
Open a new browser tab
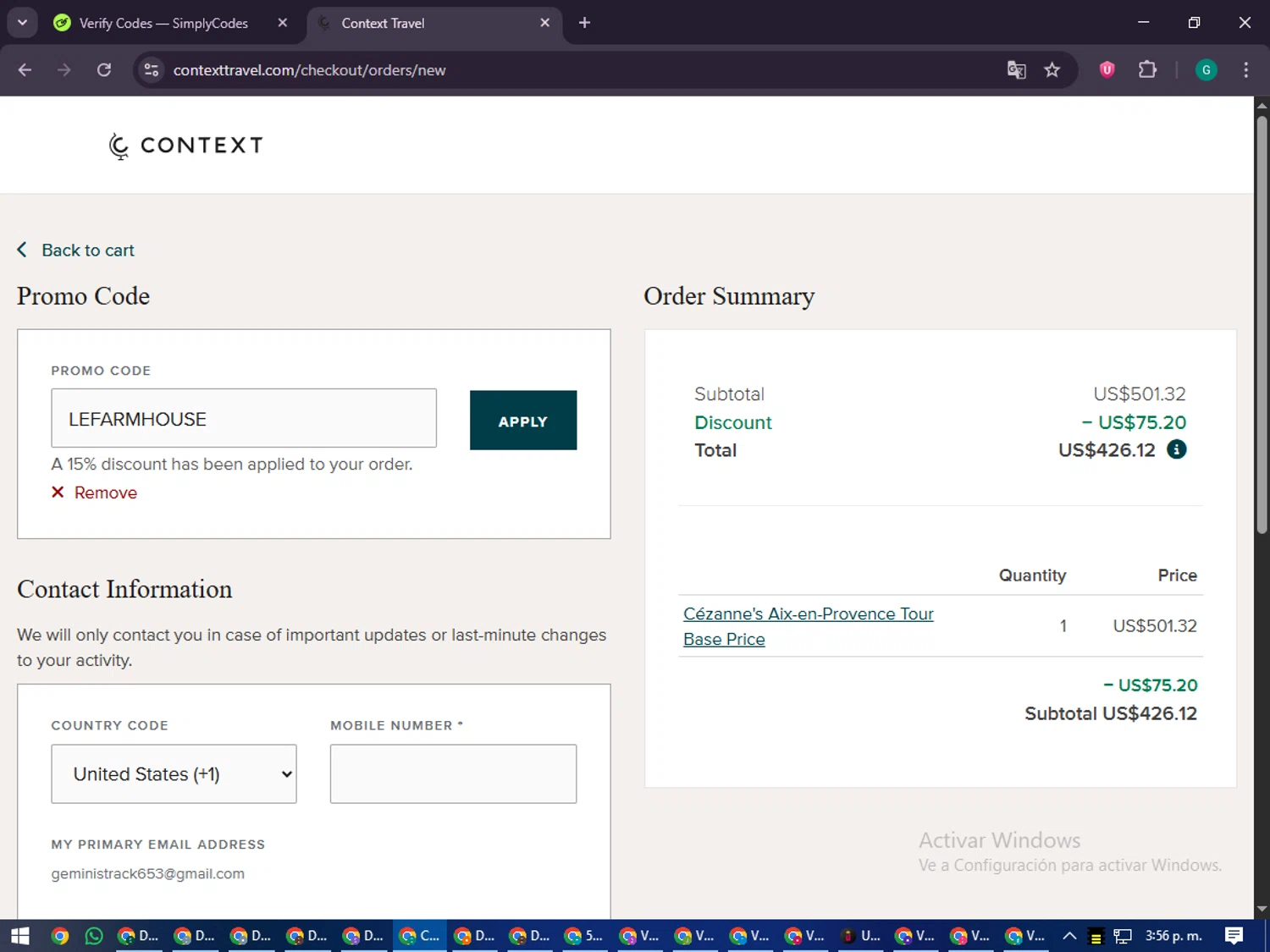click(584, 23)
